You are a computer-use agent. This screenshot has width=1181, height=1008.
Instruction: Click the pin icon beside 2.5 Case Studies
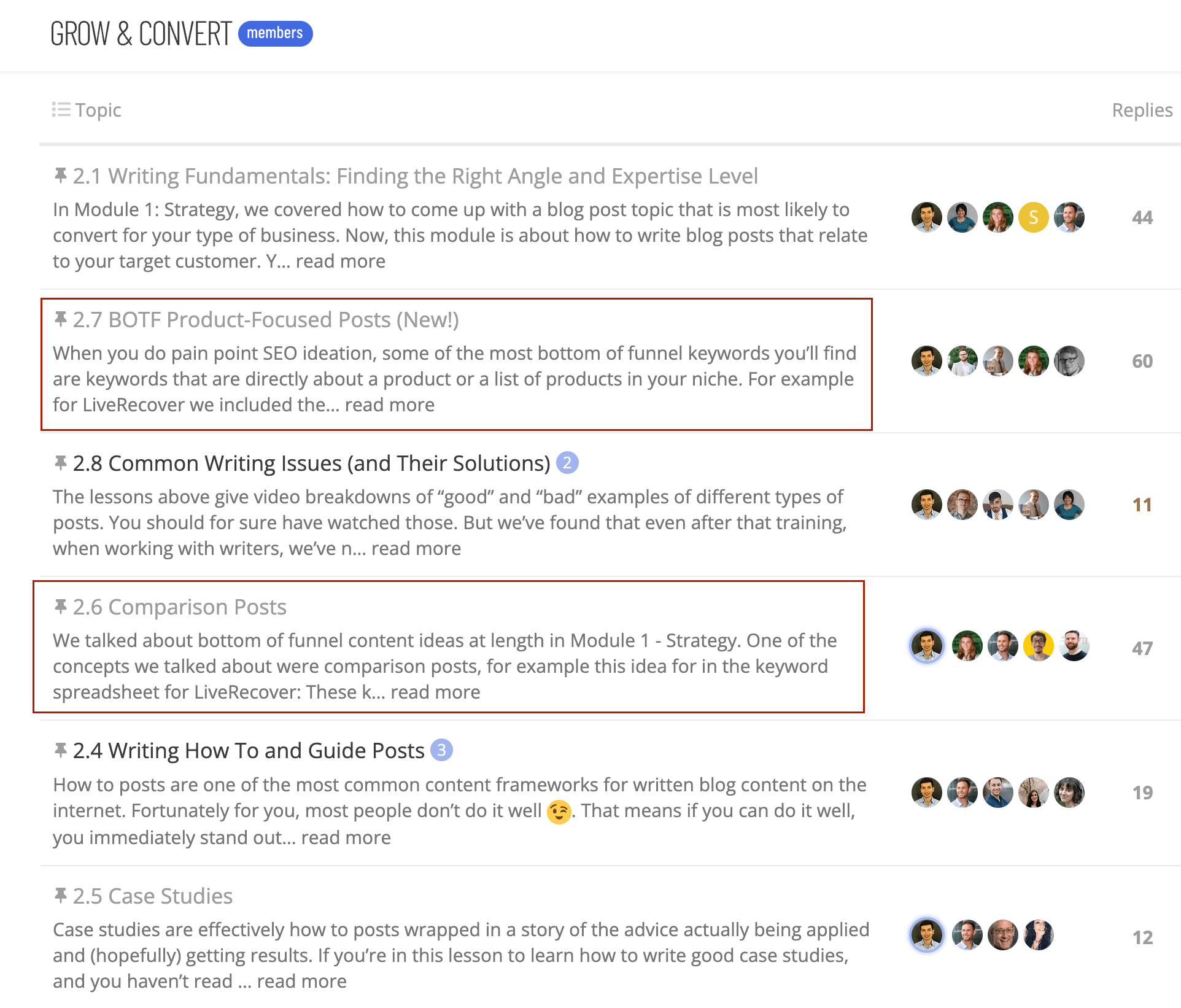pos(60,896)
